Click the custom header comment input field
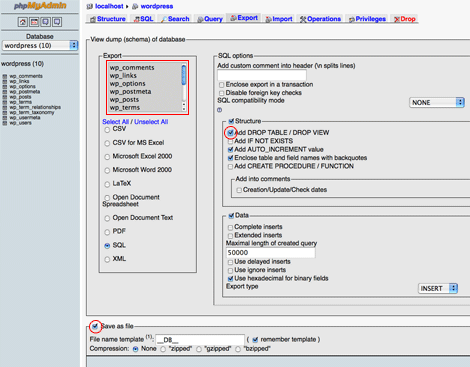 262,75
